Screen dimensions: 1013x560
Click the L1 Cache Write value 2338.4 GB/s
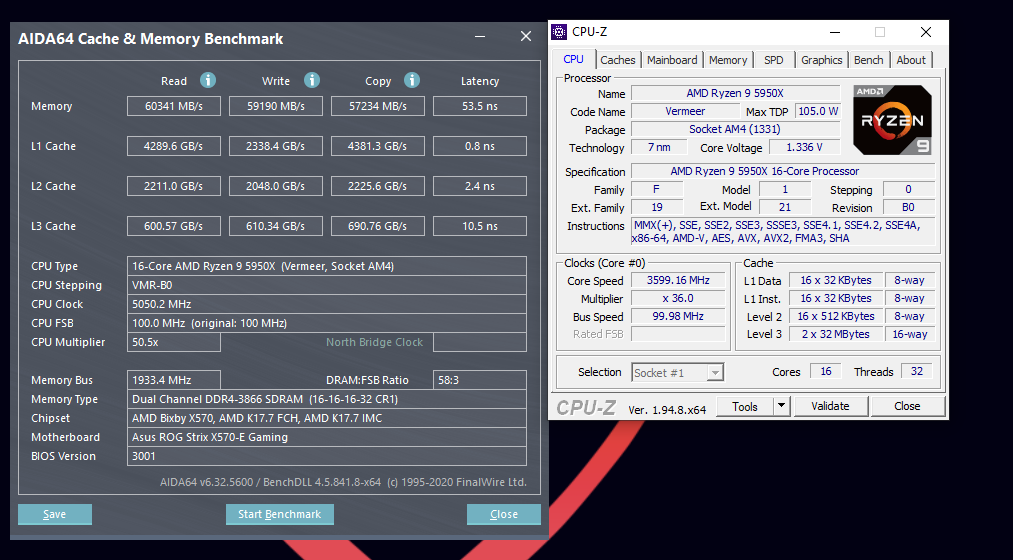tap(276, 146)
